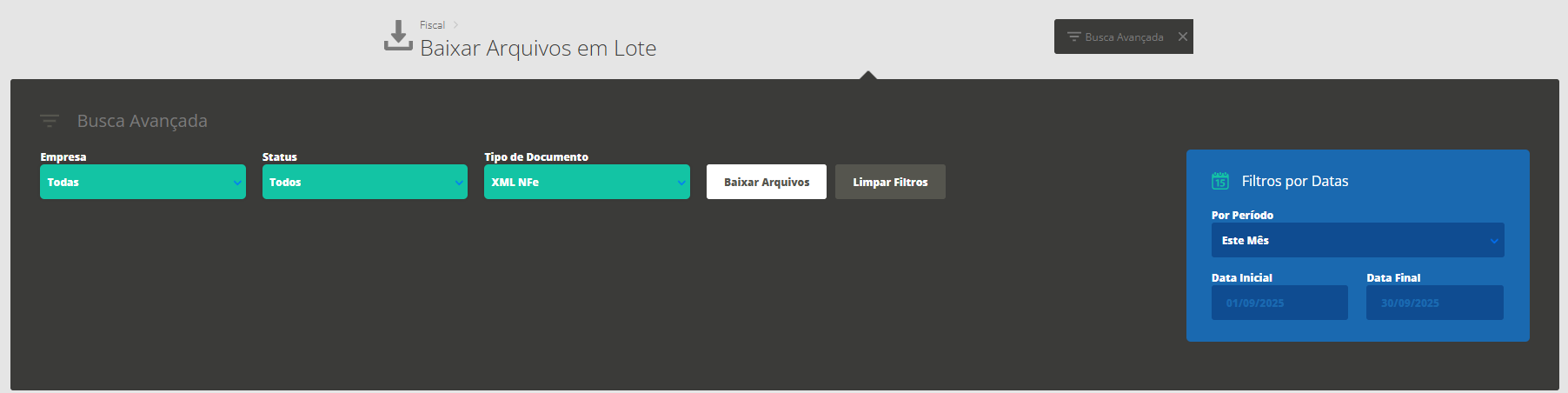
Task: Click the Filtros por Datas heading
Action: pos(1295,181)
